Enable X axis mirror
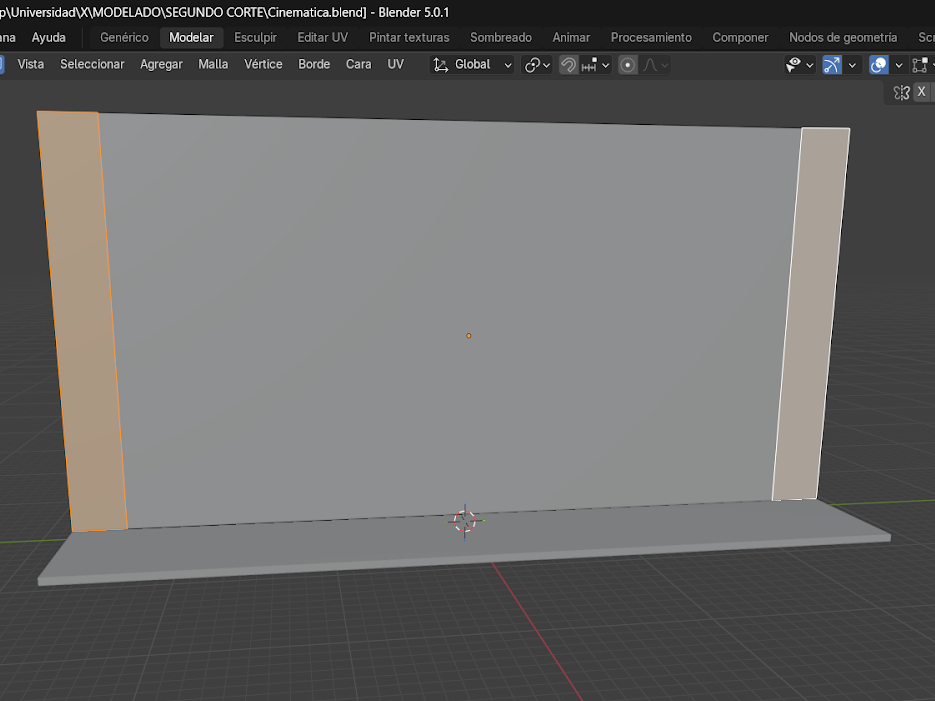Screen dimensions: 935x701 coord(922,92)
